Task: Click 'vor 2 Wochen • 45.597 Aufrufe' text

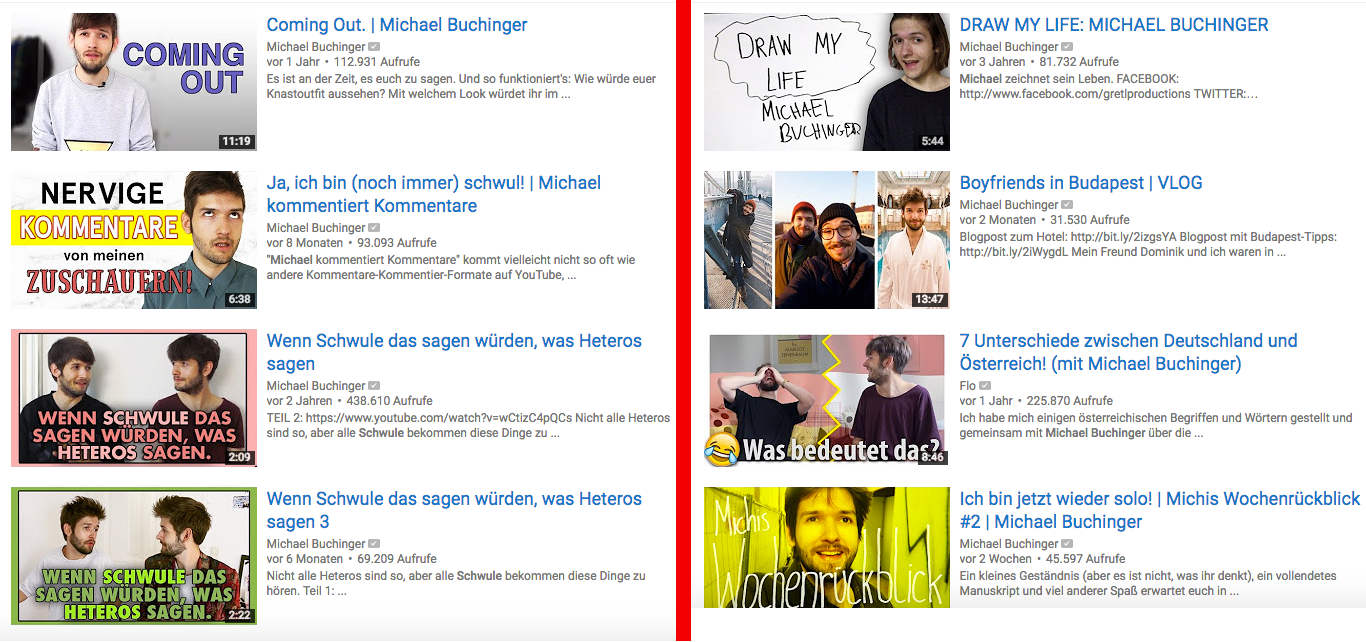Action: [1043, 559]
